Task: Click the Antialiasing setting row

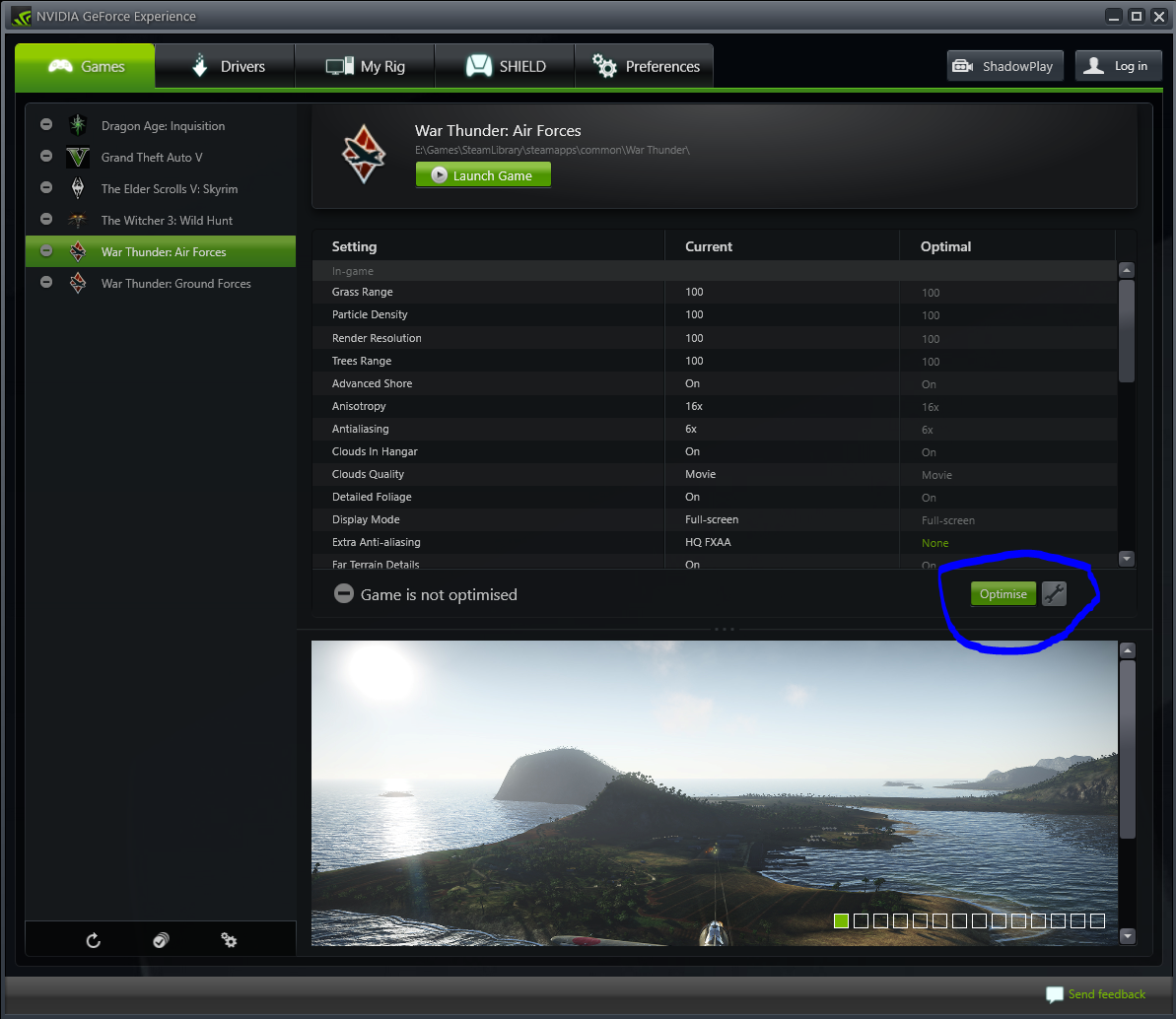Action: click(x=715, y=428)
